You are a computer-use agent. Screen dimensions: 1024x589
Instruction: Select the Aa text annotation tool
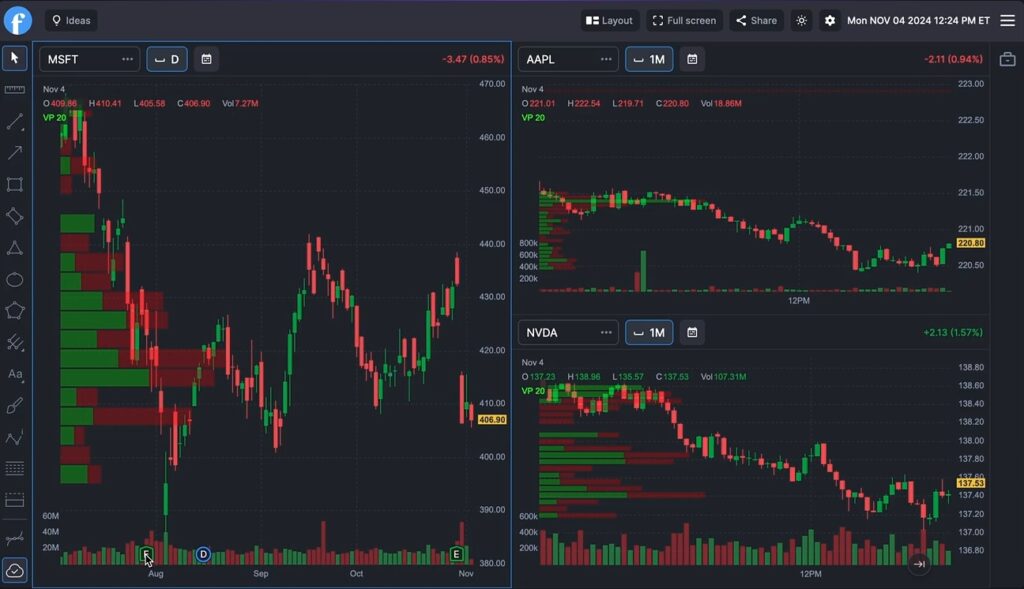(x=14, y=374)
